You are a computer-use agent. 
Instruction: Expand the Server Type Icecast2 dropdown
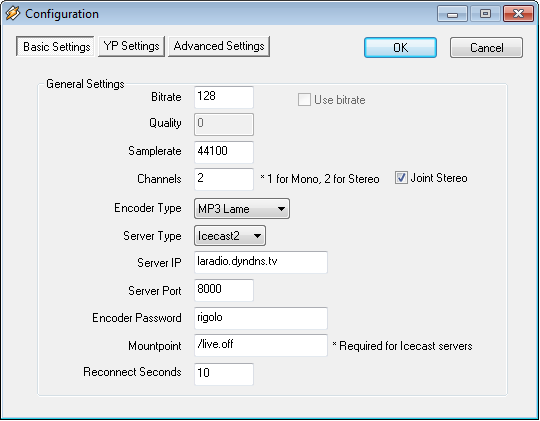point(230,236)
